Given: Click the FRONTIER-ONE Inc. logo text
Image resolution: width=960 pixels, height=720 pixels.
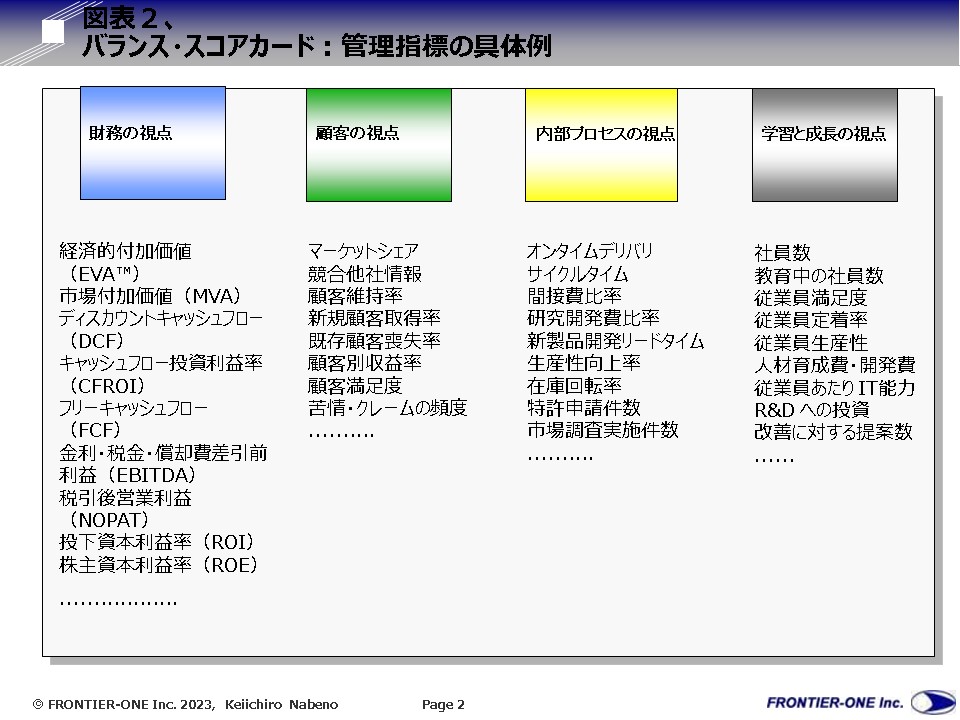Looking at the screenshot, I should point(835,702).
